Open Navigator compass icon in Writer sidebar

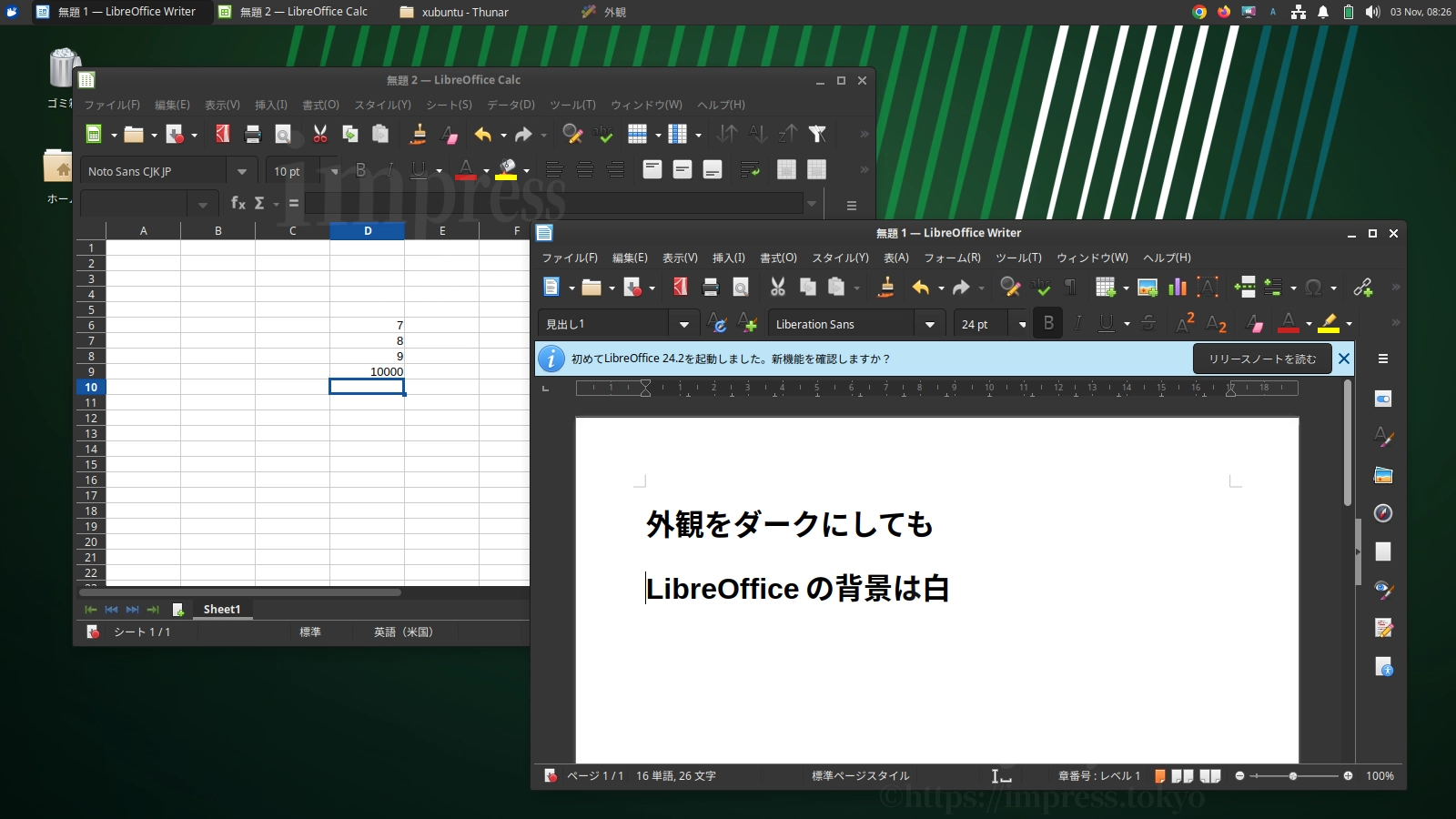pos(1383,513)
